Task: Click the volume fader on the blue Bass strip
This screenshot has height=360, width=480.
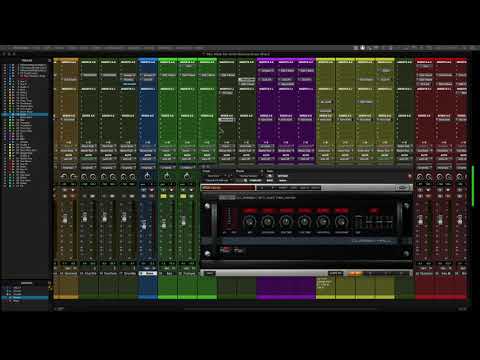Action: point(144,225)
